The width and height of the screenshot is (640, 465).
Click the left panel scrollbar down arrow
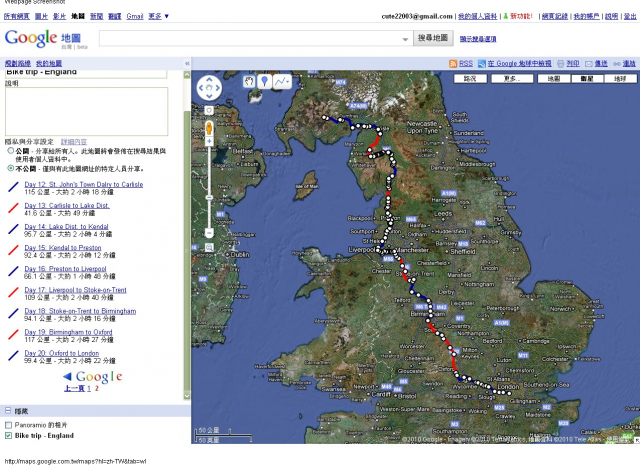187,396
